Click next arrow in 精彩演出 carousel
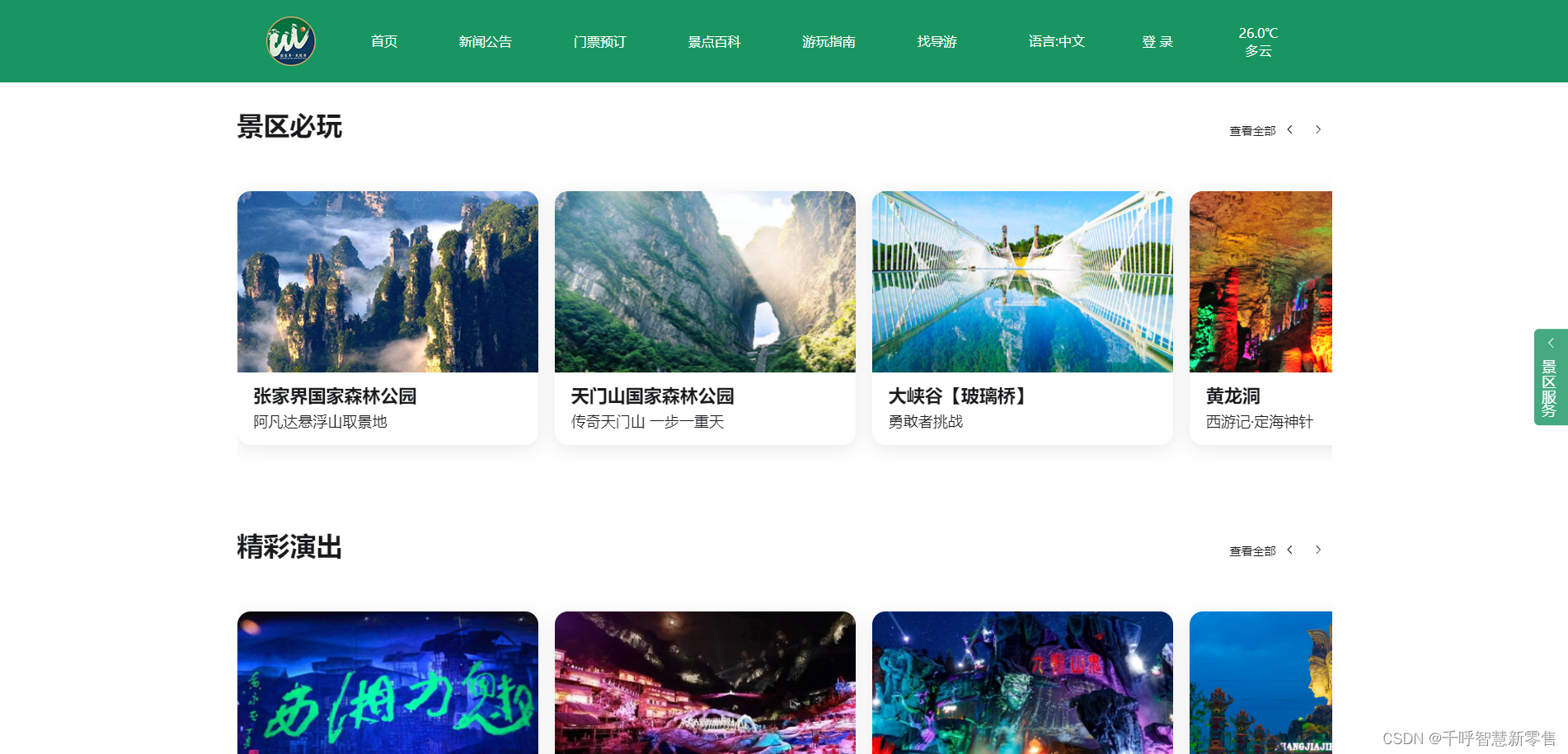Viewport: 1568px width, 754px height. pyautogui.click(x=1318, y=550)
